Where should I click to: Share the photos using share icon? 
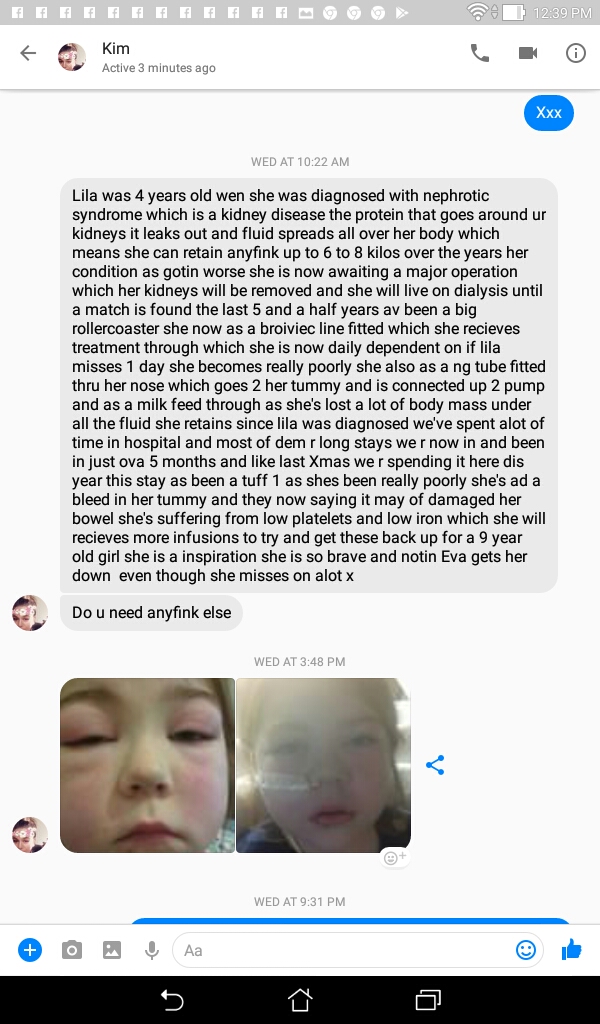[x=435, y=765]
